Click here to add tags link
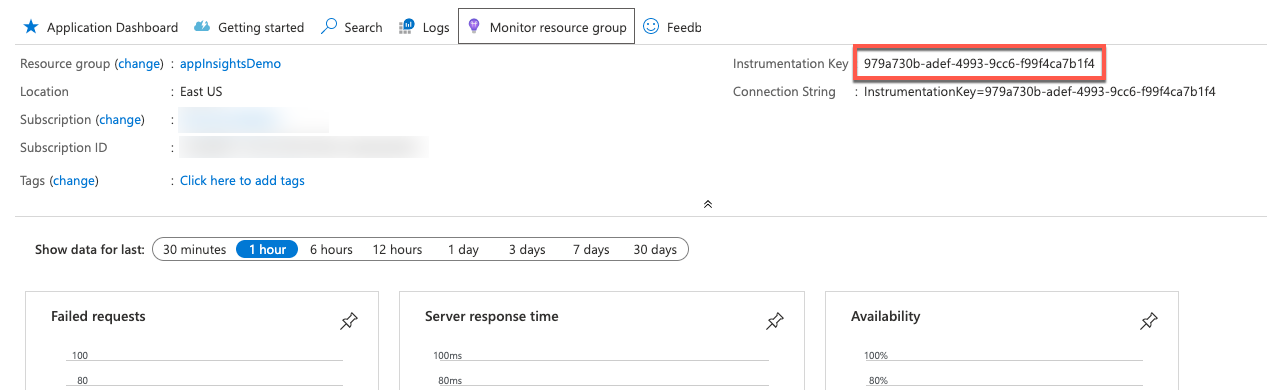 coord(242,180)
